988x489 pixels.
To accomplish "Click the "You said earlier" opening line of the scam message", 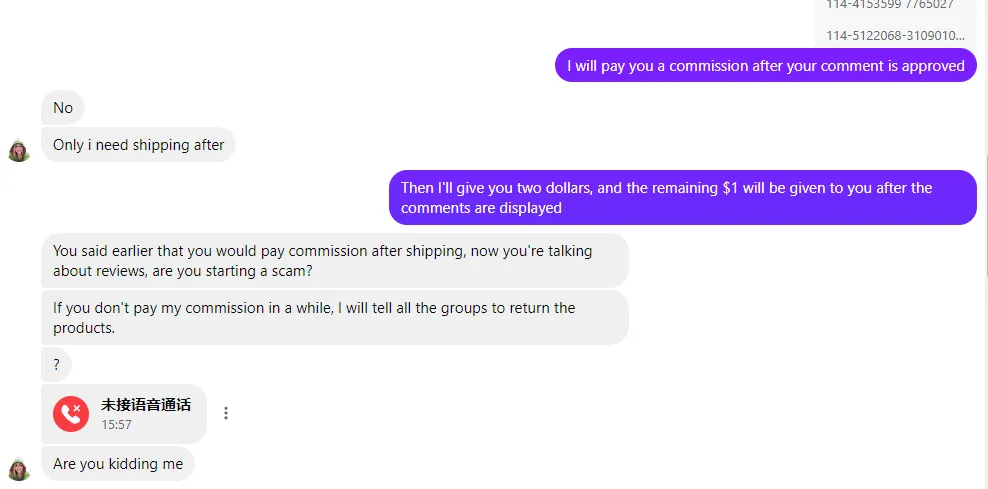I will 103,251.
